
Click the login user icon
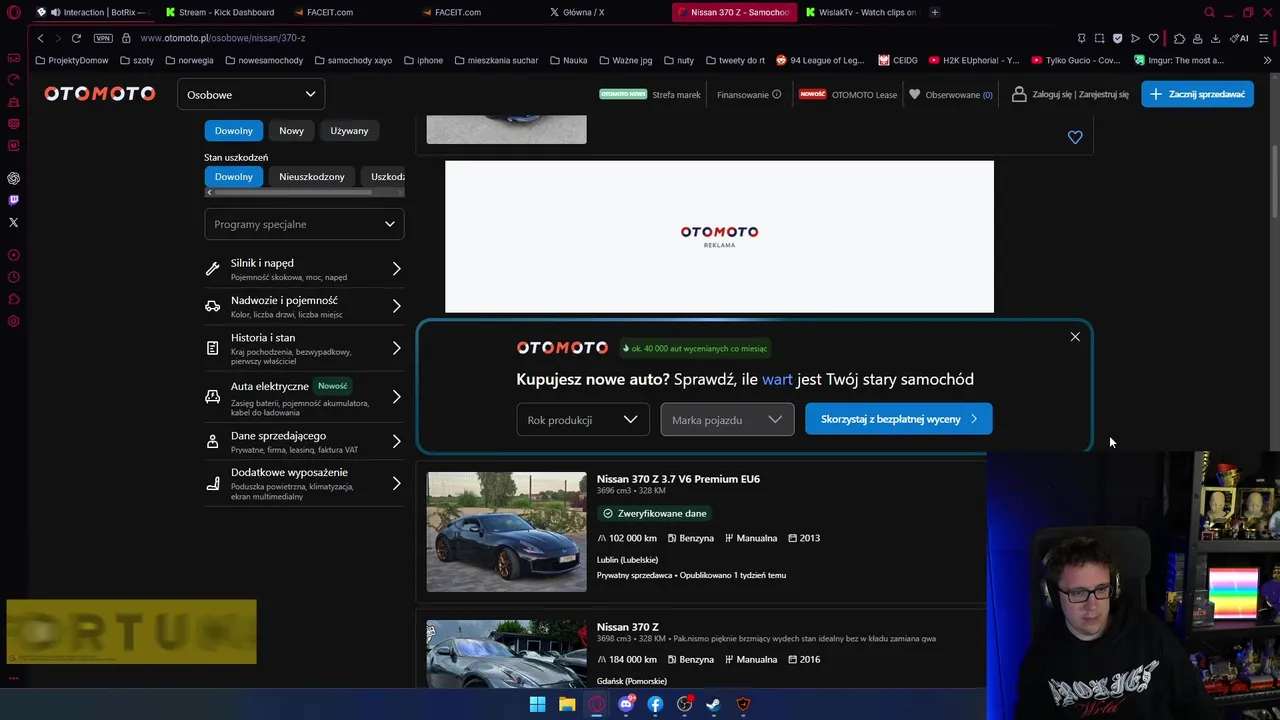coord(1019,94)
